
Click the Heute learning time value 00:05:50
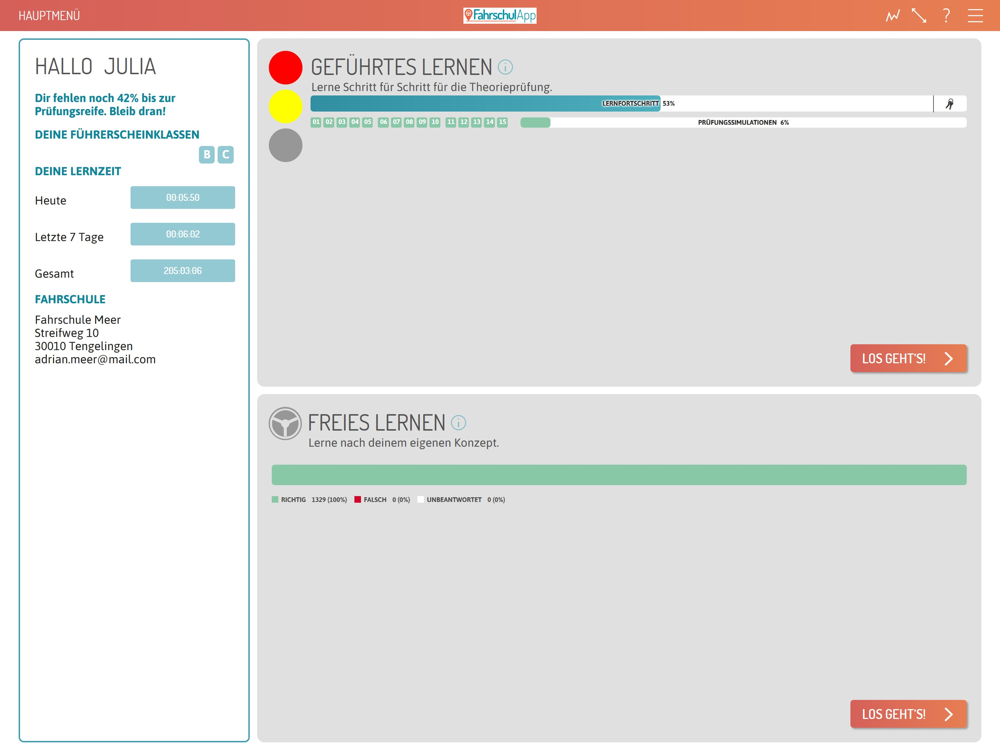pyautogui.click(x=182, y=198)
